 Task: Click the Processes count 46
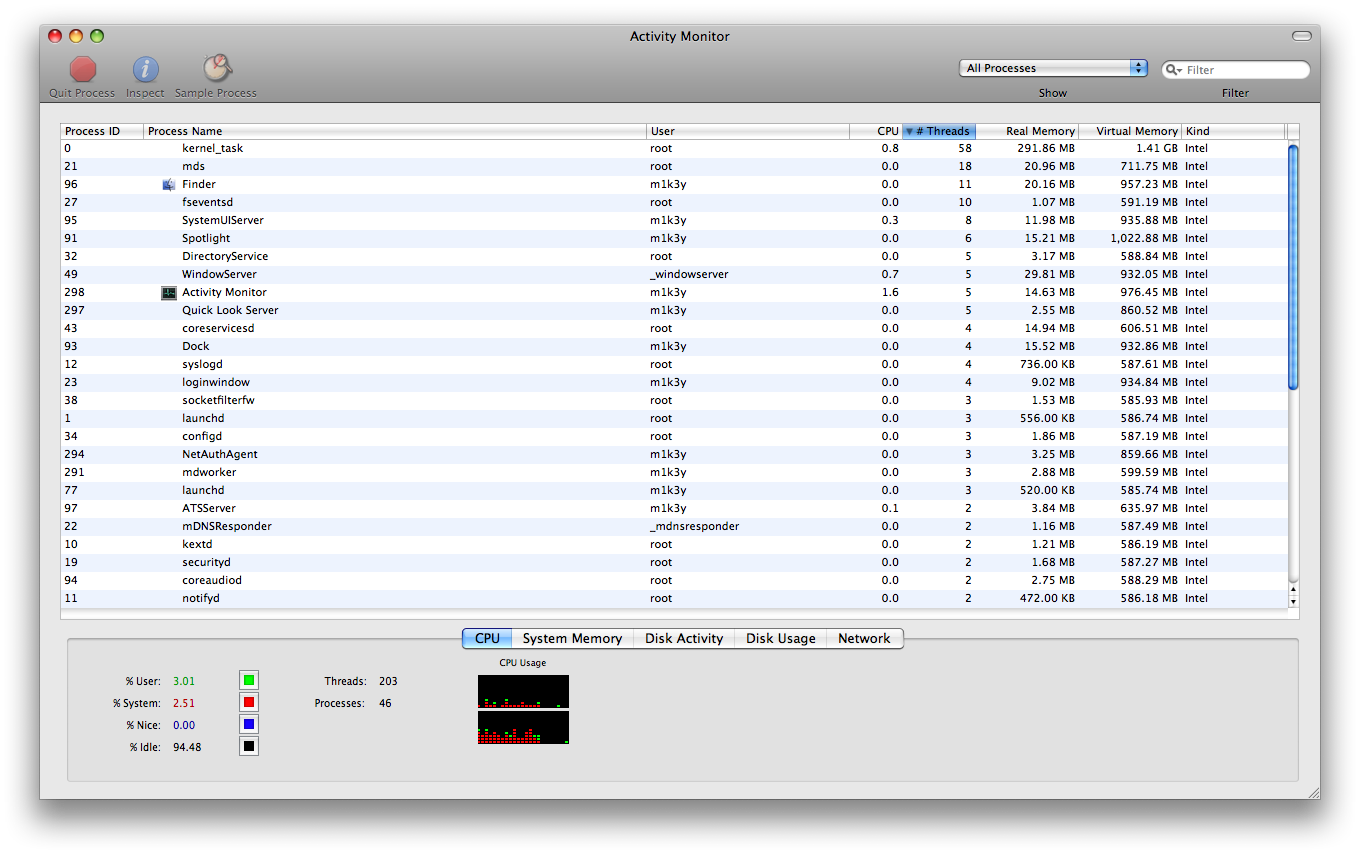click(385, 703)
